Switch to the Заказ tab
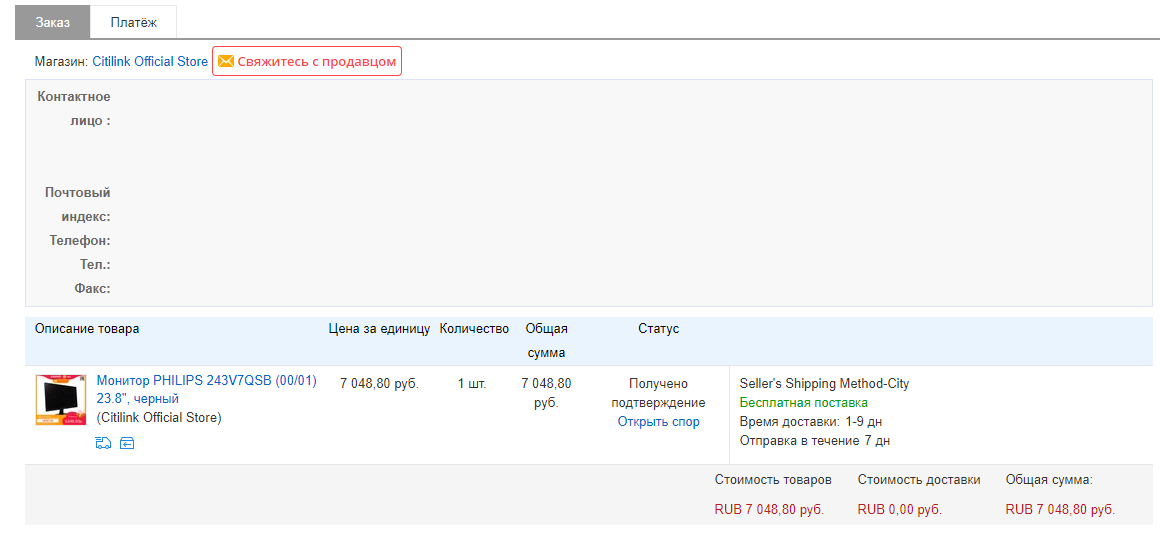Image resolution: width=1160 pixels, height=536 pixels. 53,22
